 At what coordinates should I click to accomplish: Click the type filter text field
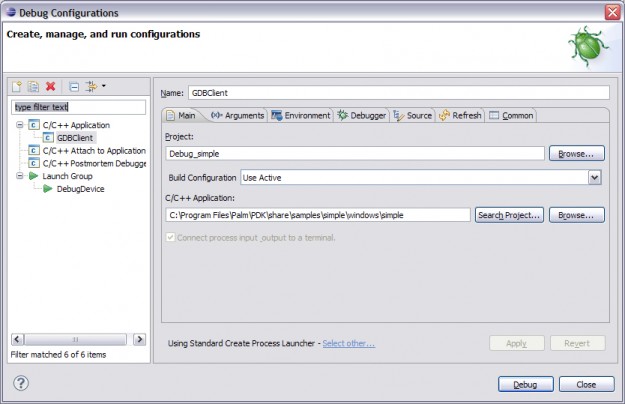pyautogui.click(x=78, y=107)
